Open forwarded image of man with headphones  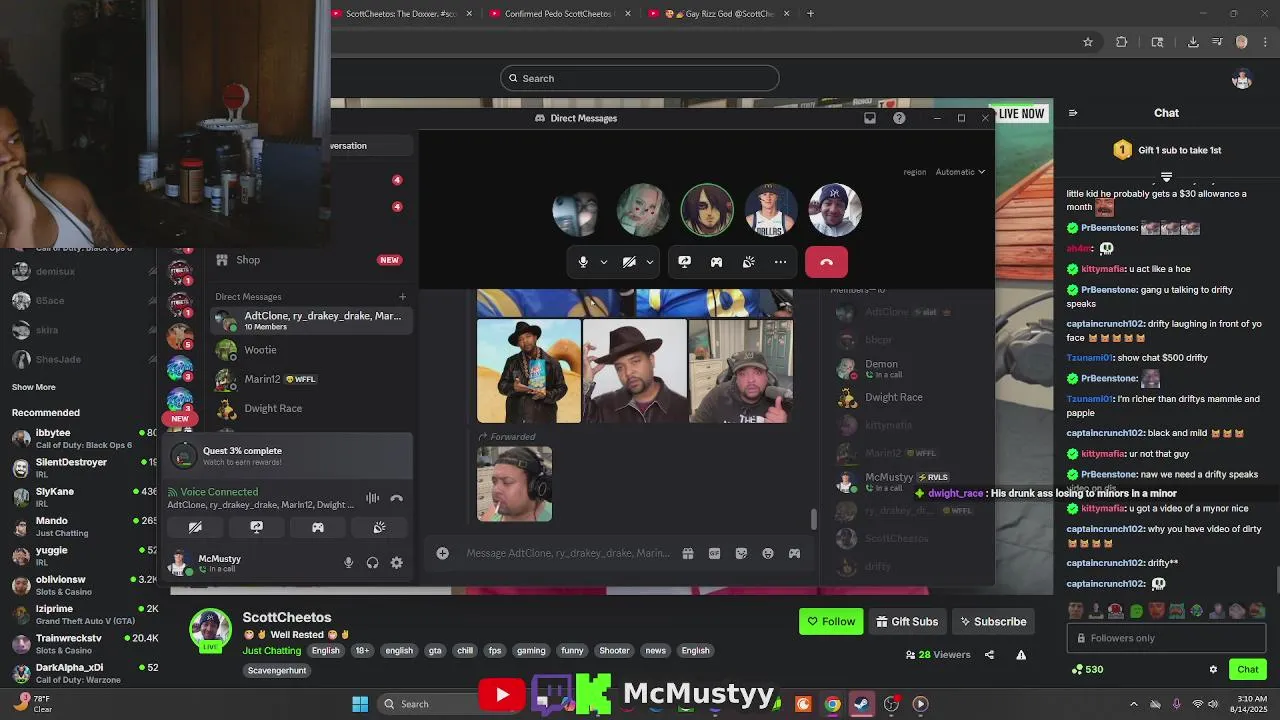(x=514, y=484)
